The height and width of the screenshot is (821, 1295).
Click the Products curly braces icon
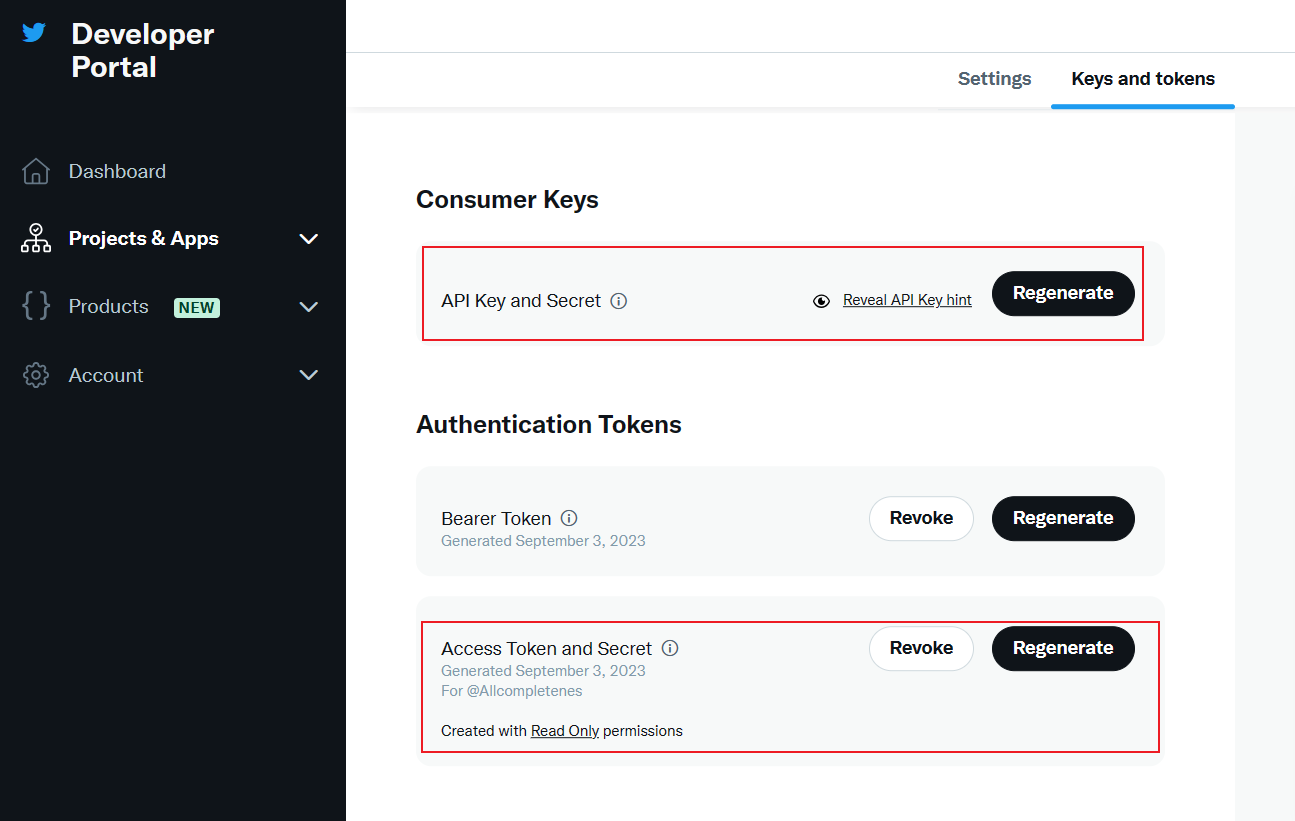pyautogui.click(x=36, y=307)
